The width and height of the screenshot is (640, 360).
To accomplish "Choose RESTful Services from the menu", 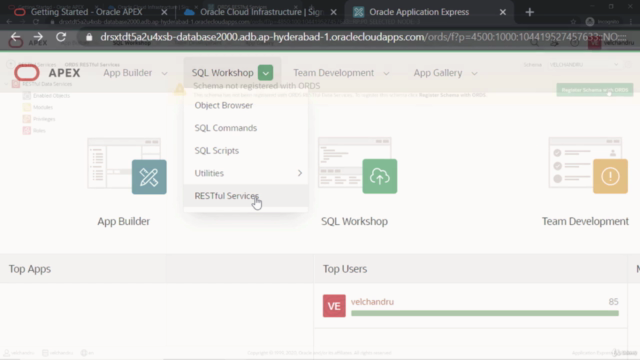I will tap(246, 196).
